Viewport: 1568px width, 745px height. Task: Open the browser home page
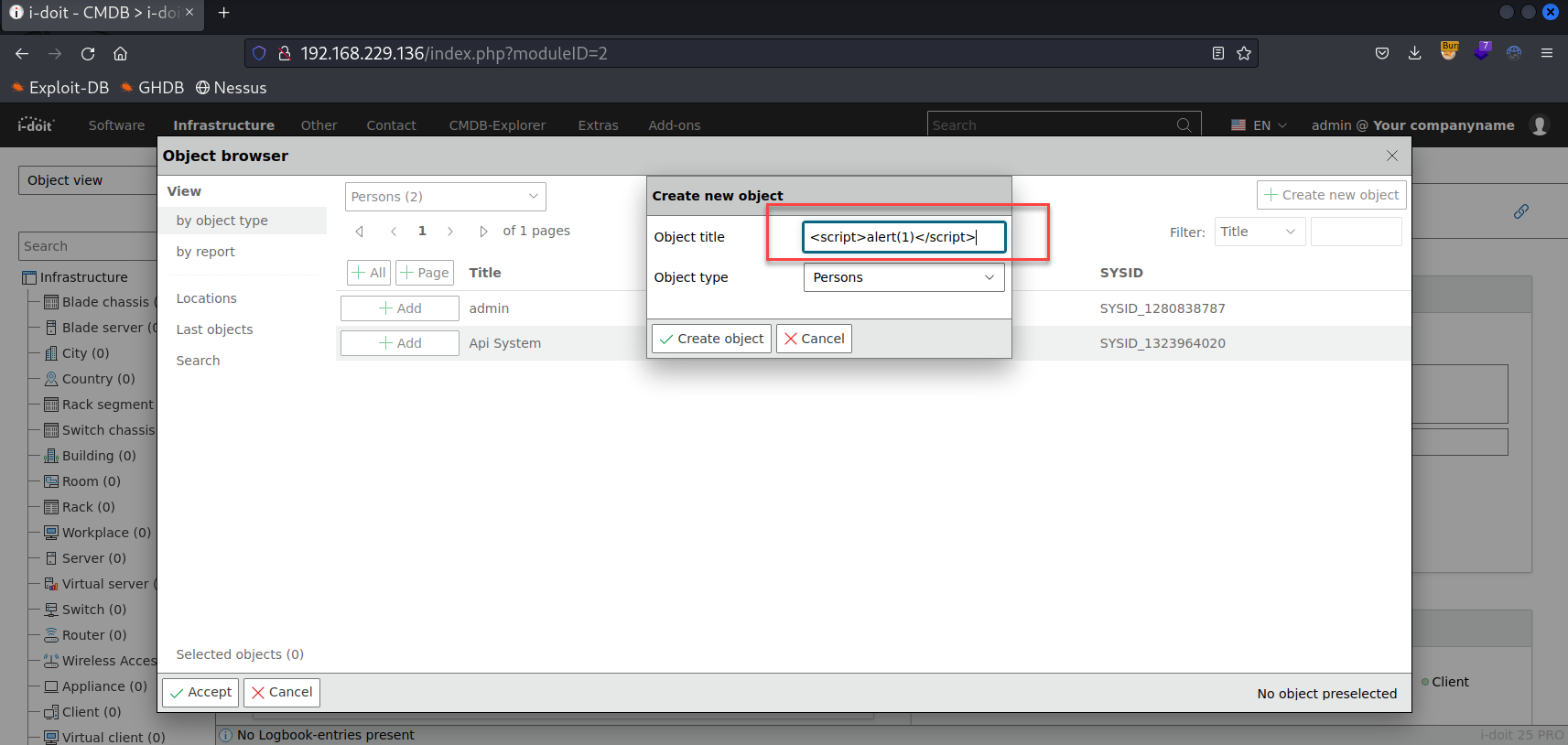pos(120,53)
